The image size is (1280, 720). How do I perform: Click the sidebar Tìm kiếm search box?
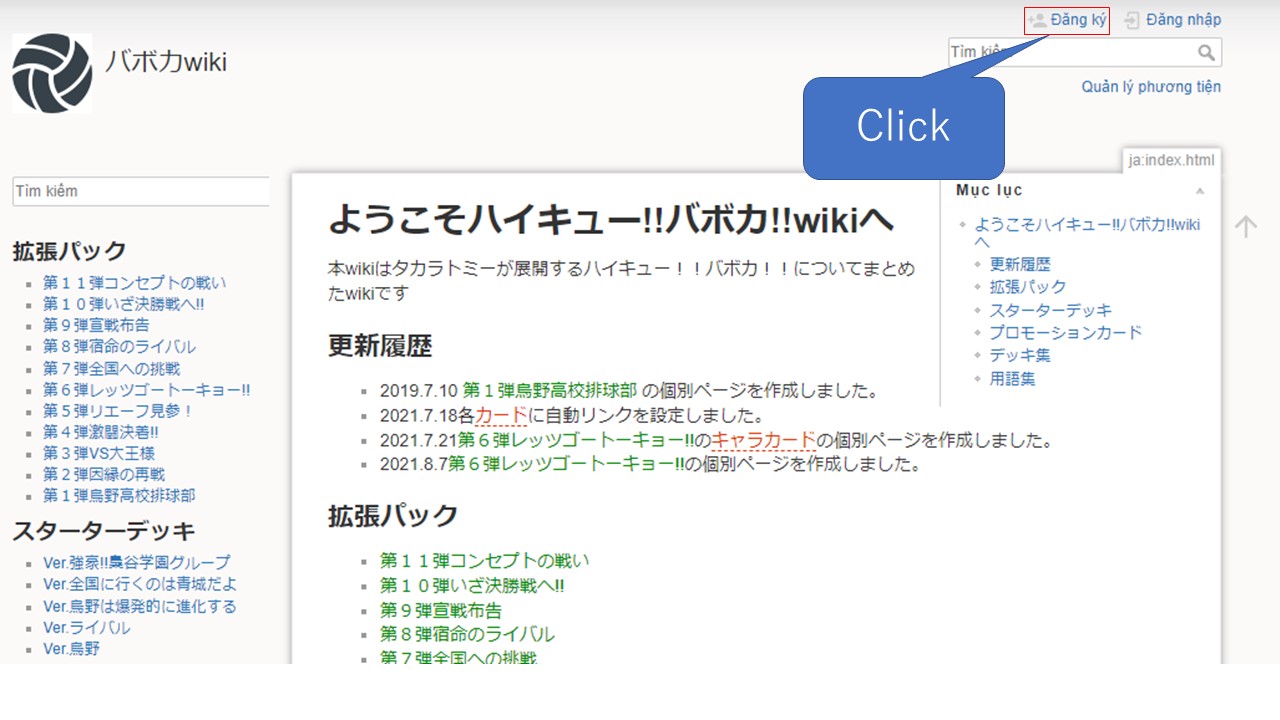140,191
